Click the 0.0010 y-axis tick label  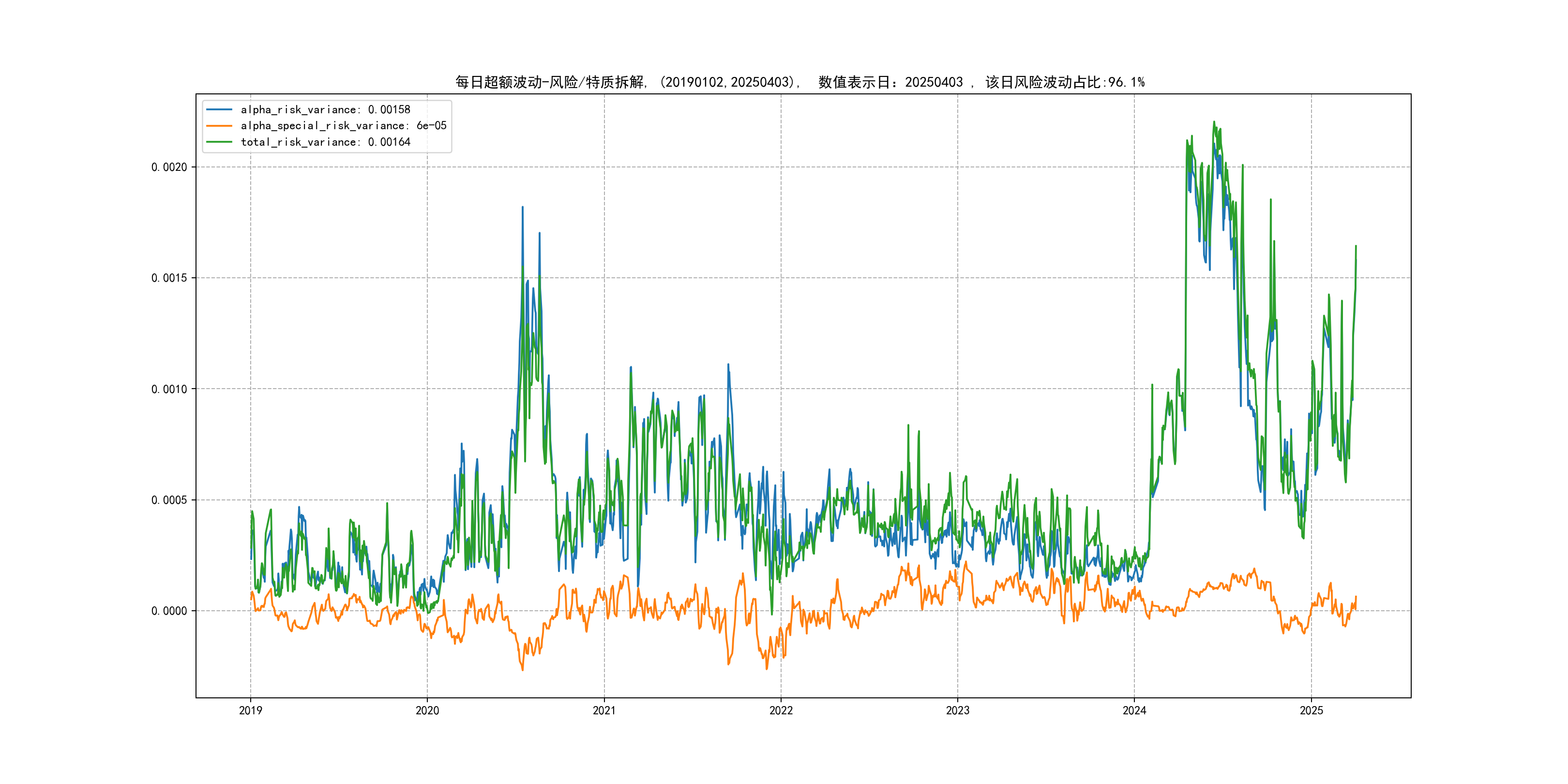169,389
